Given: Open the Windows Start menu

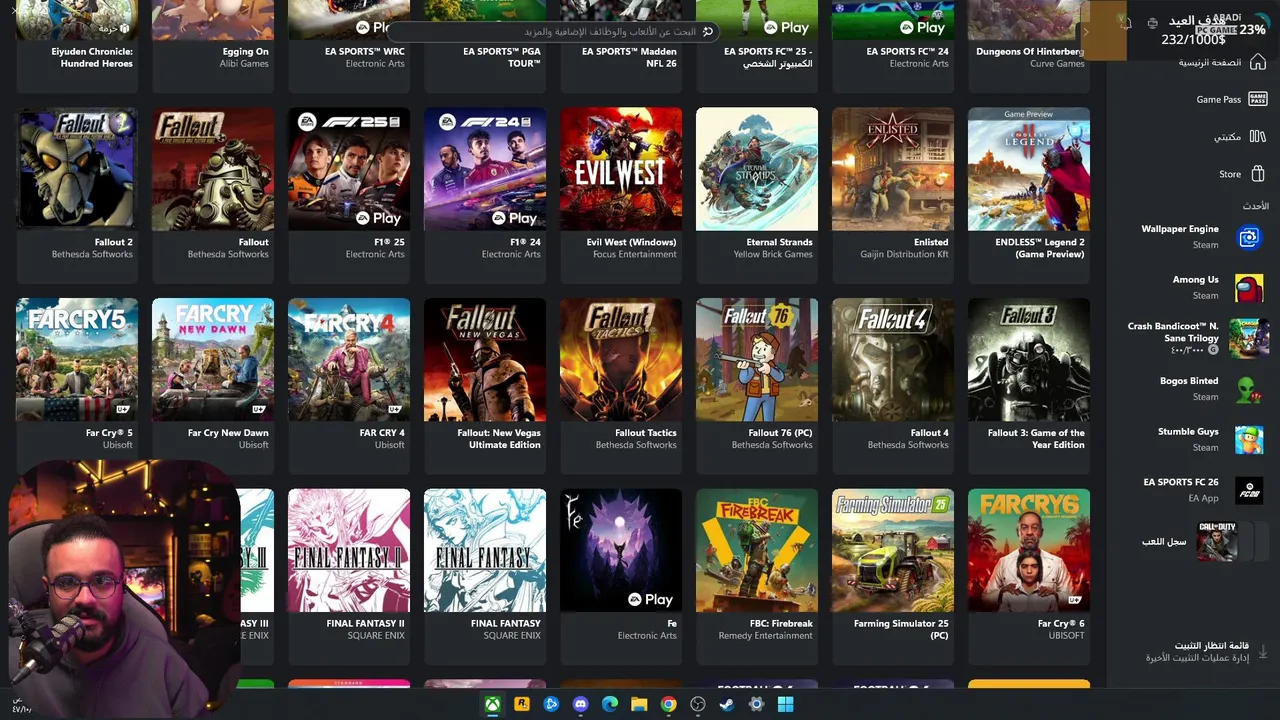Looking at the screenshot, I should click(786, 704).
